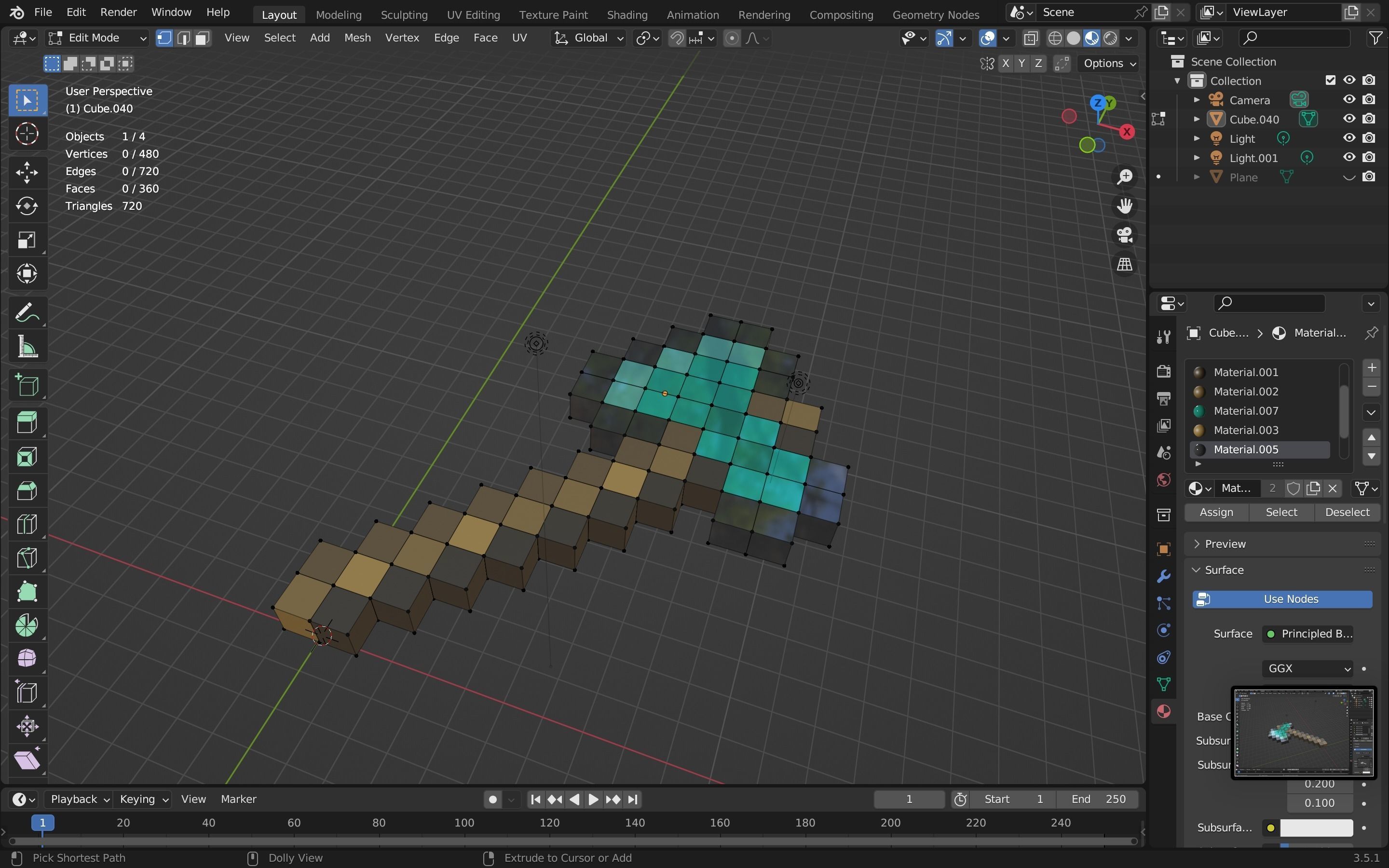Click the Subsurface color white swatch
The height and width of the screenshot is (868, 1389).
(x=1316, y=828)
